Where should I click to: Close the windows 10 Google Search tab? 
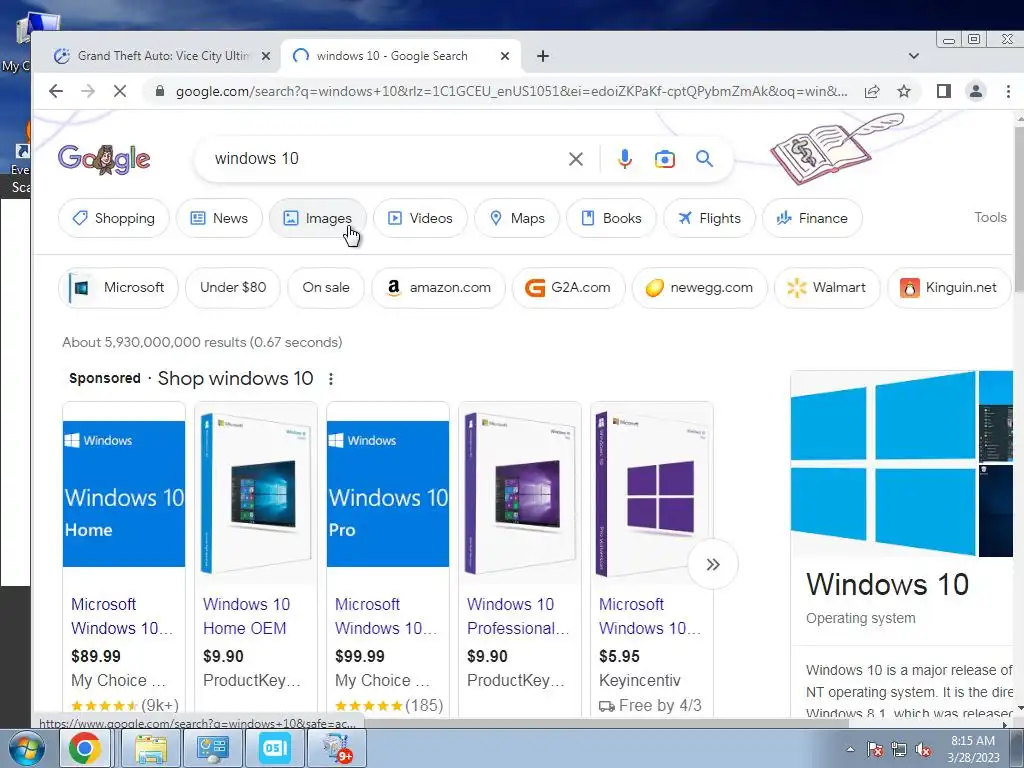pyautogui.click(x=505, y=56)
